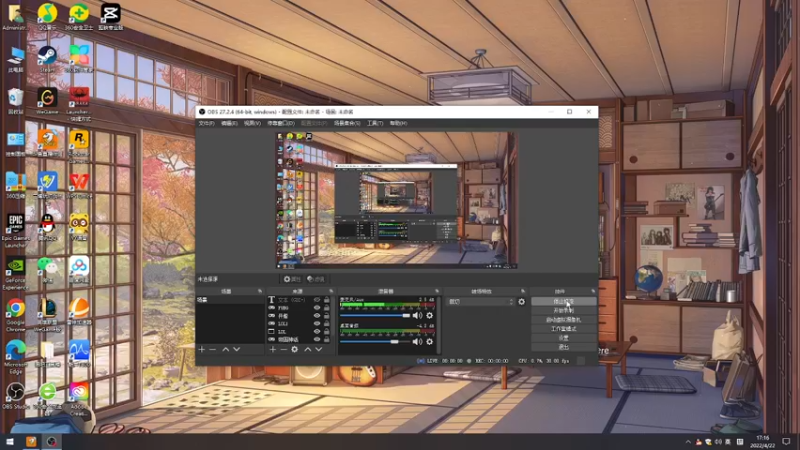Pop out the 控件 dock using its header icon

click(593, 291)
